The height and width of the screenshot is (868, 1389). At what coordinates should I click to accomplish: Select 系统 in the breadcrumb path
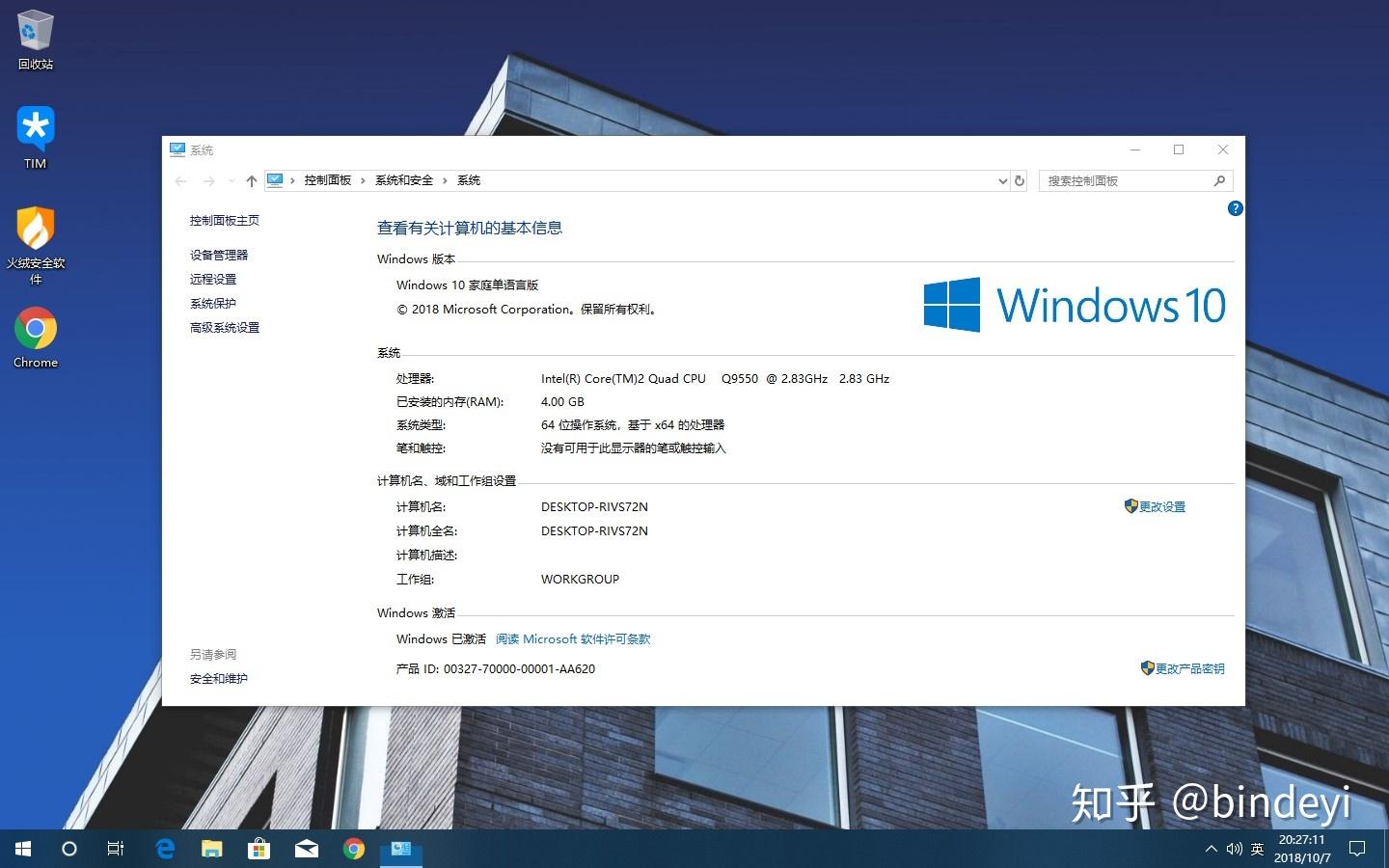469,180
